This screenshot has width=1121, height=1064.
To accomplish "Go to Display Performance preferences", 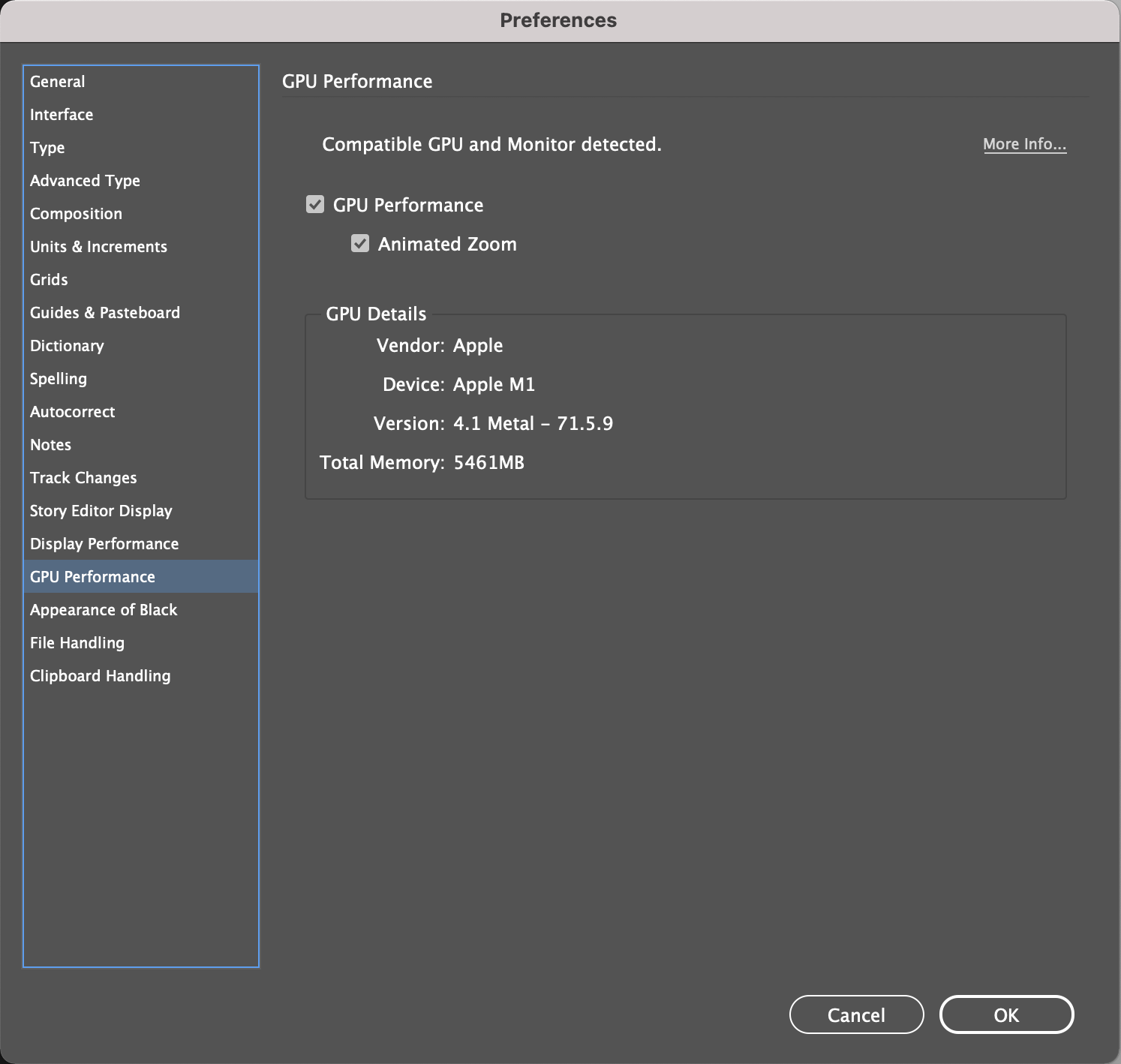I will [x=104, y=544].
